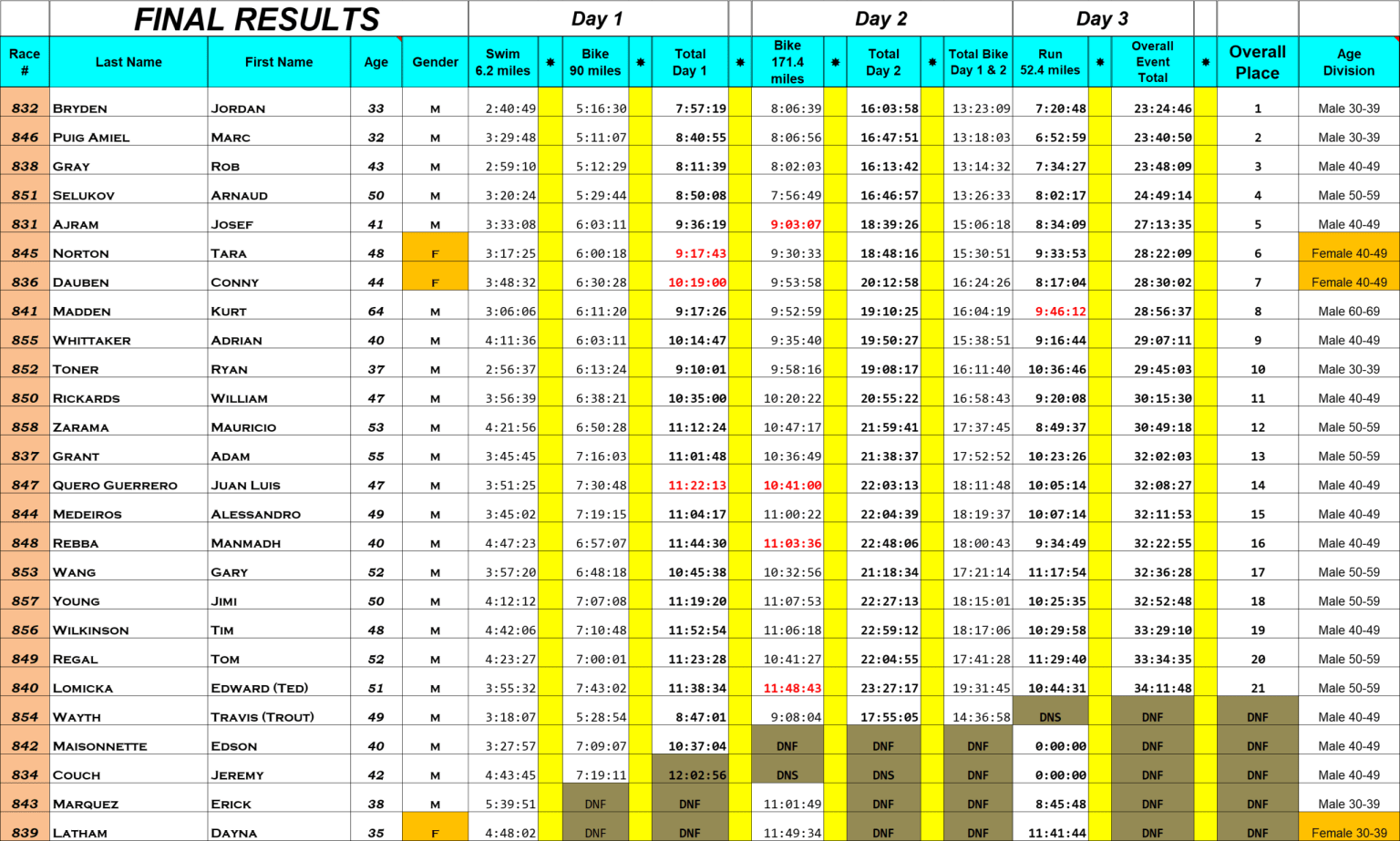Select the Day 3 group header

tap(1102, 18)
